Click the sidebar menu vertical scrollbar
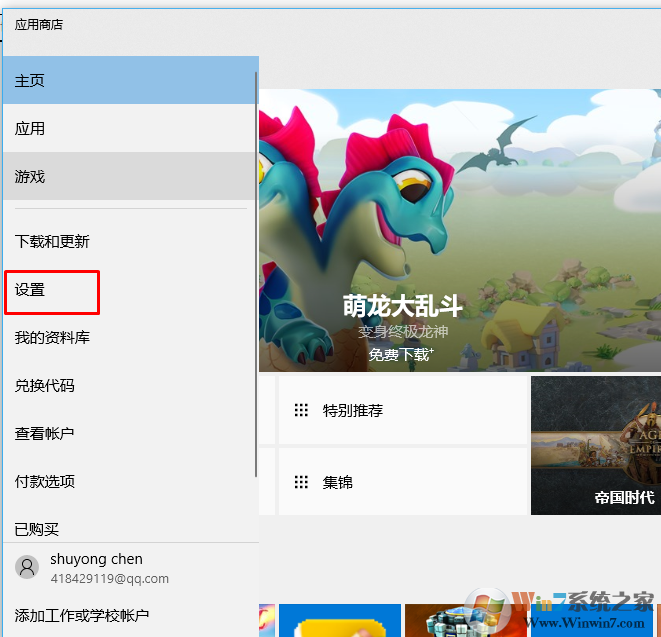This screenshot has width=661, height=637. (255, 274)
